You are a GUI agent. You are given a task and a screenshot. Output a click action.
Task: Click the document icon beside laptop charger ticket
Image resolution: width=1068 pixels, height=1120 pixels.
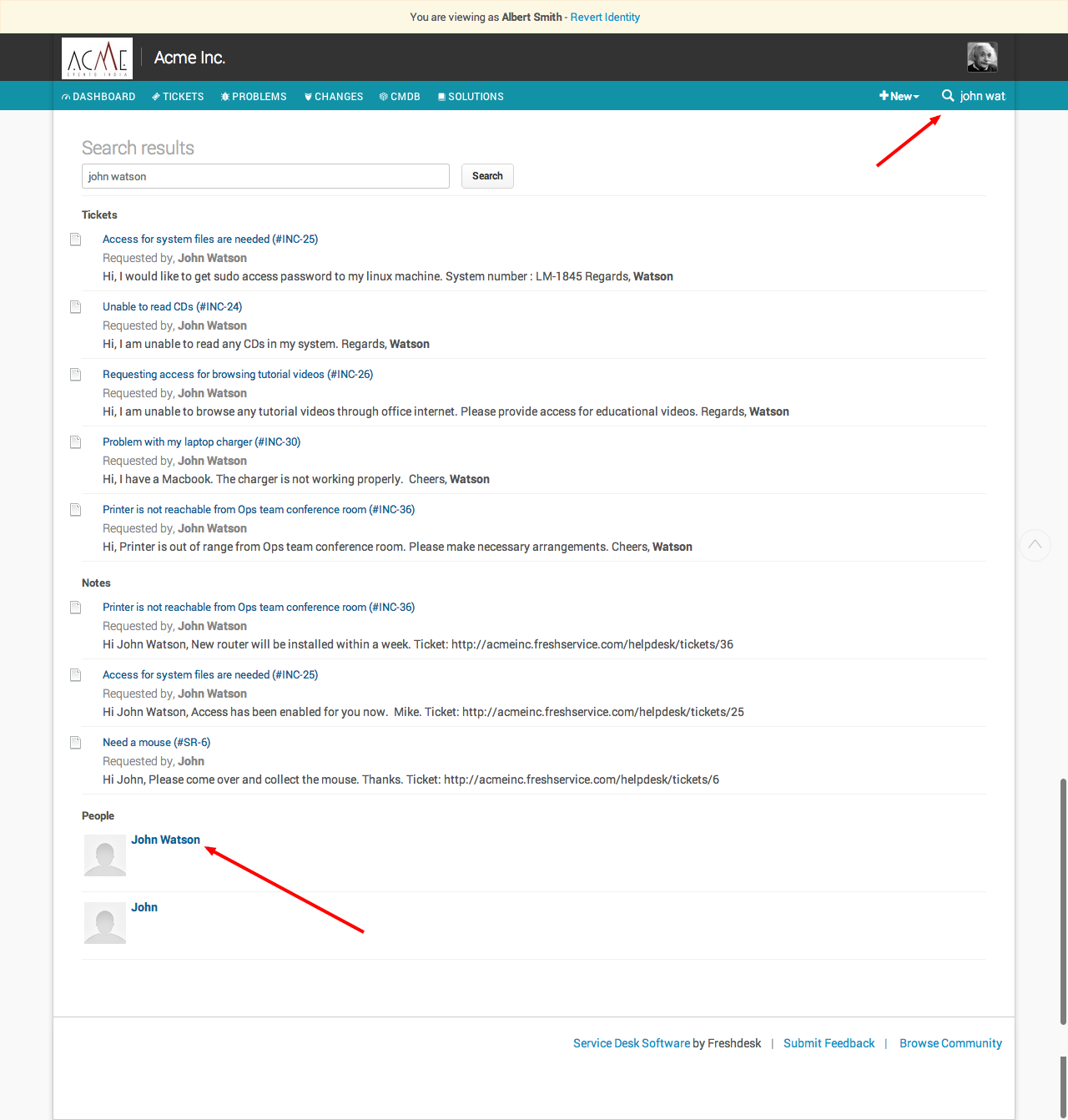click(x=76, y=442)
